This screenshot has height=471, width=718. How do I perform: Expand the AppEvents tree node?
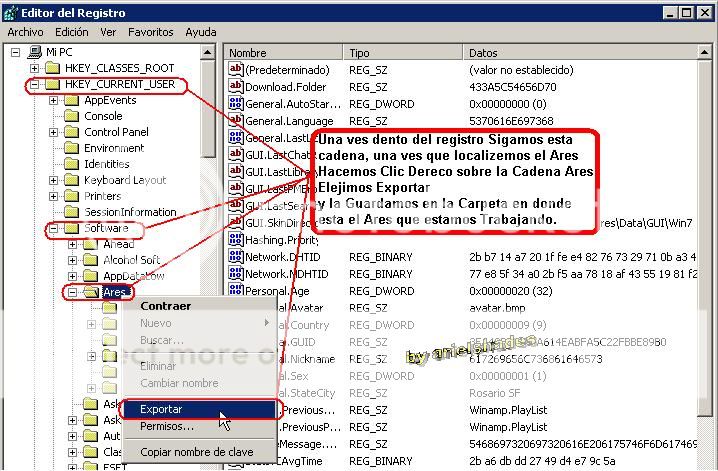point(54,101)
